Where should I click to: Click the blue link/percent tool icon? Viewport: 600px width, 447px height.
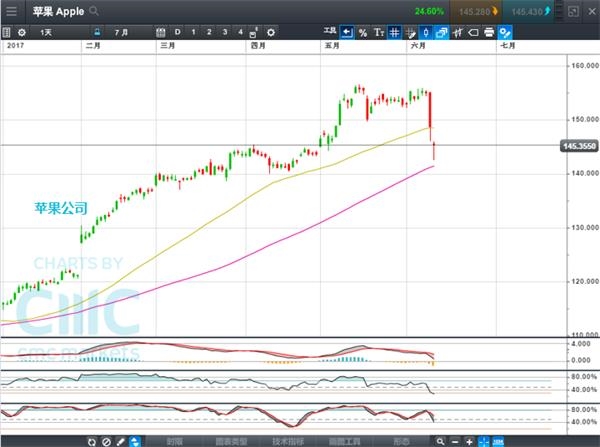(505, 33)
